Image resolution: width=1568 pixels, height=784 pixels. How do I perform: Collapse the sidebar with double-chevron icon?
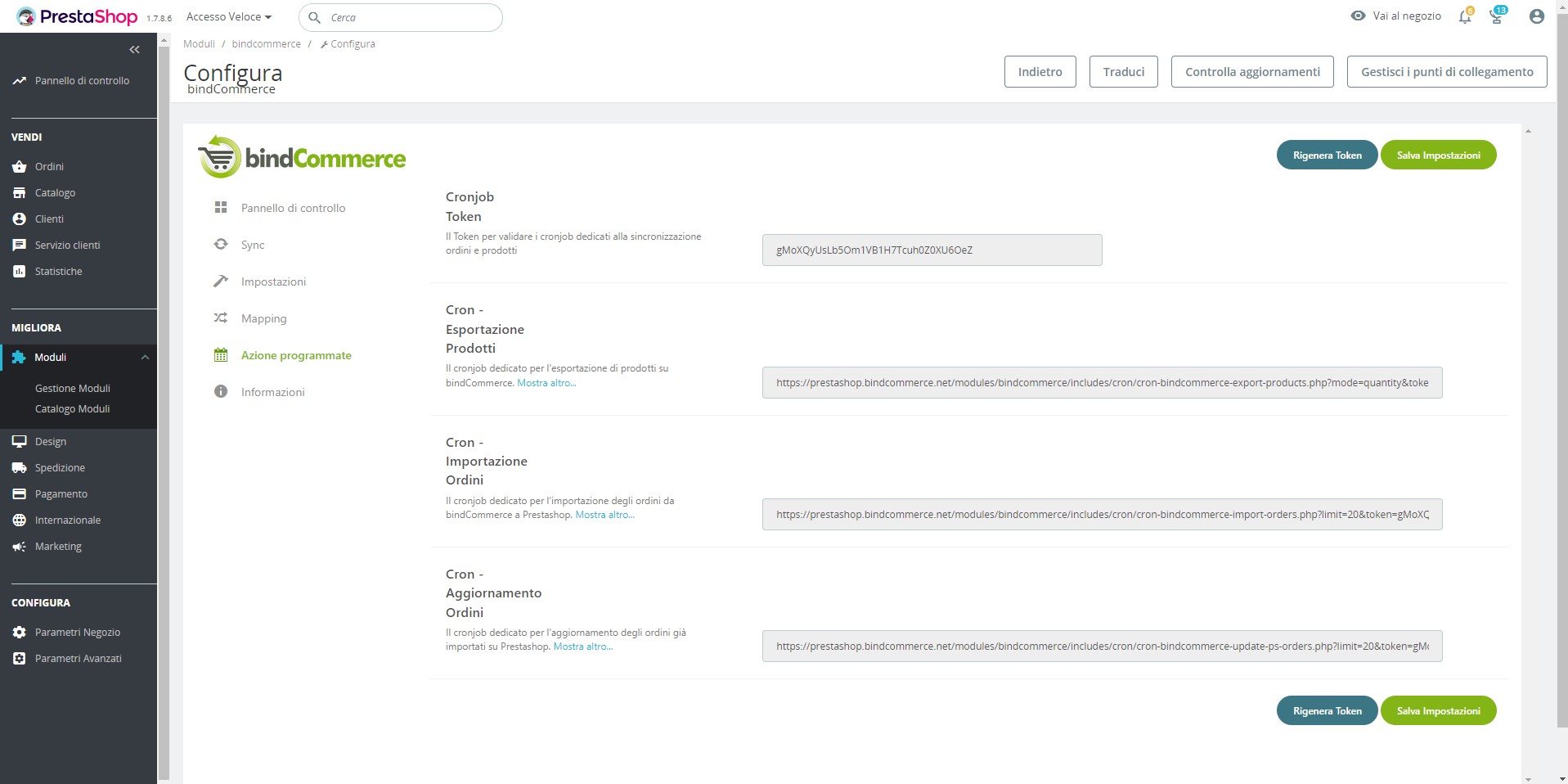tap(134, 50)
